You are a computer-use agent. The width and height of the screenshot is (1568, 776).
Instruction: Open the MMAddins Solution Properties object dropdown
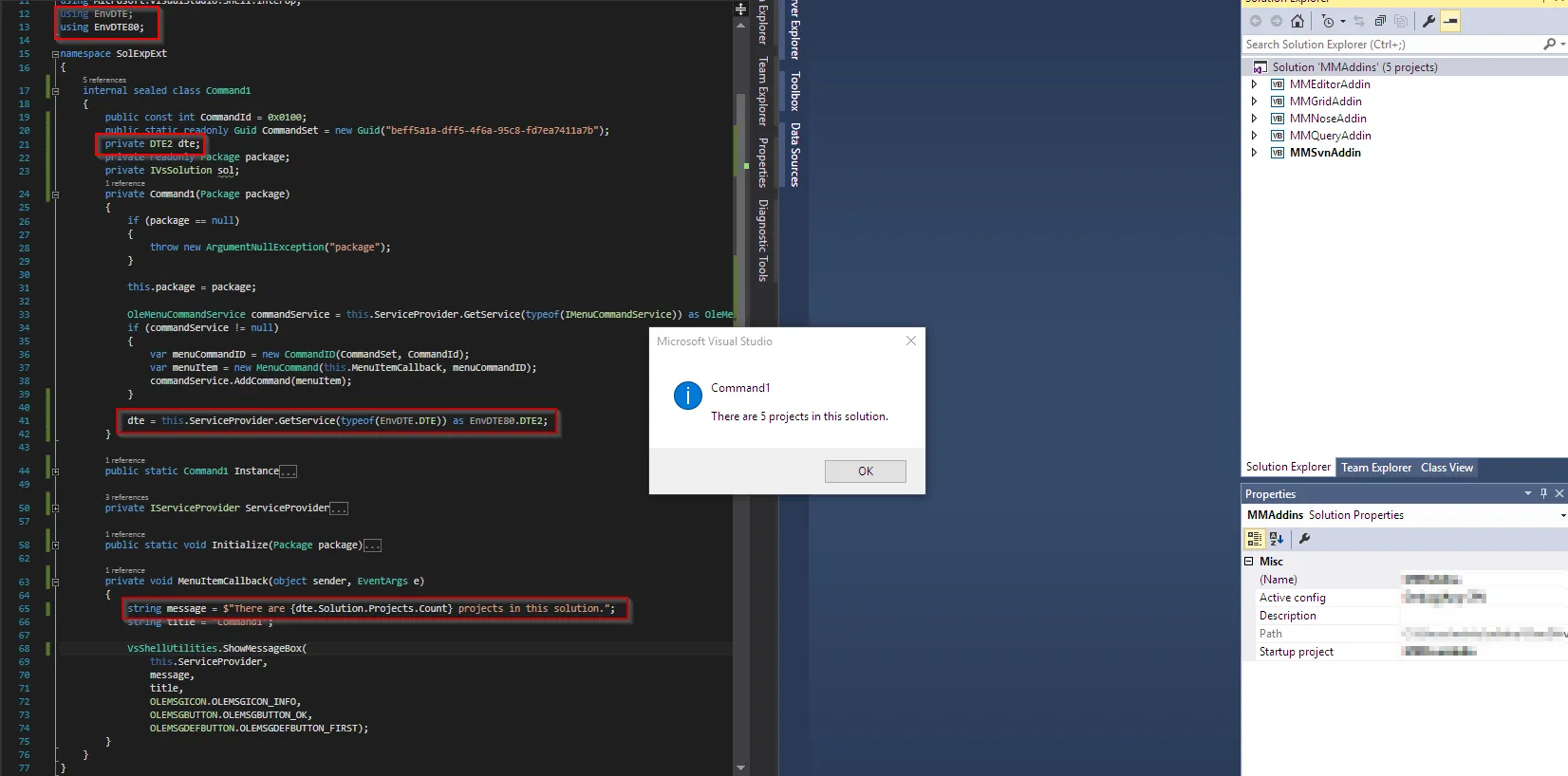coord(1562,515)
